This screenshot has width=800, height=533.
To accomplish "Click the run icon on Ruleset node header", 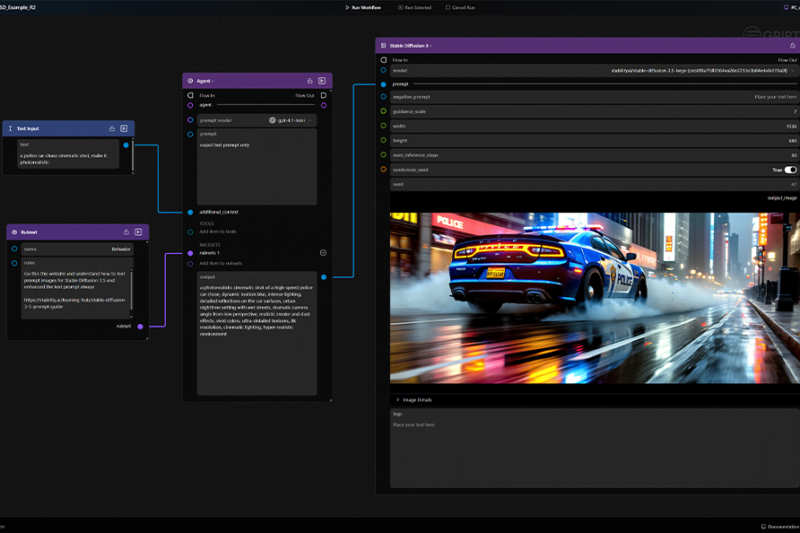I will coord(139,232).
